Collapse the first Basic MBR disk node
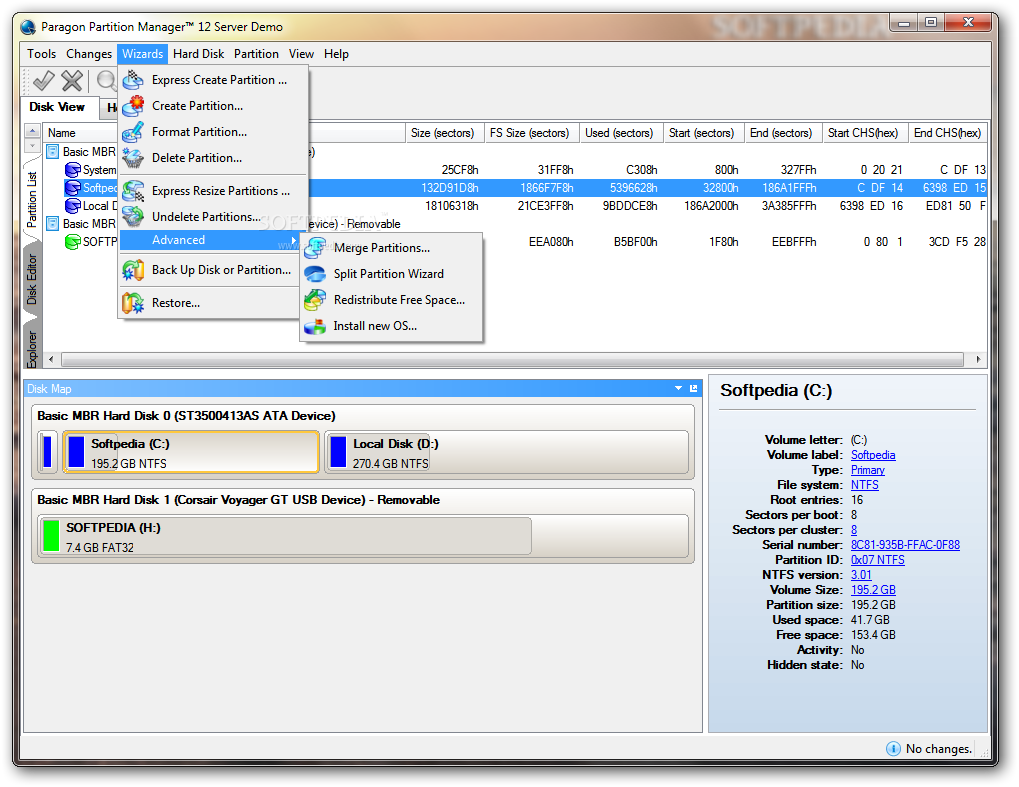 53,151
